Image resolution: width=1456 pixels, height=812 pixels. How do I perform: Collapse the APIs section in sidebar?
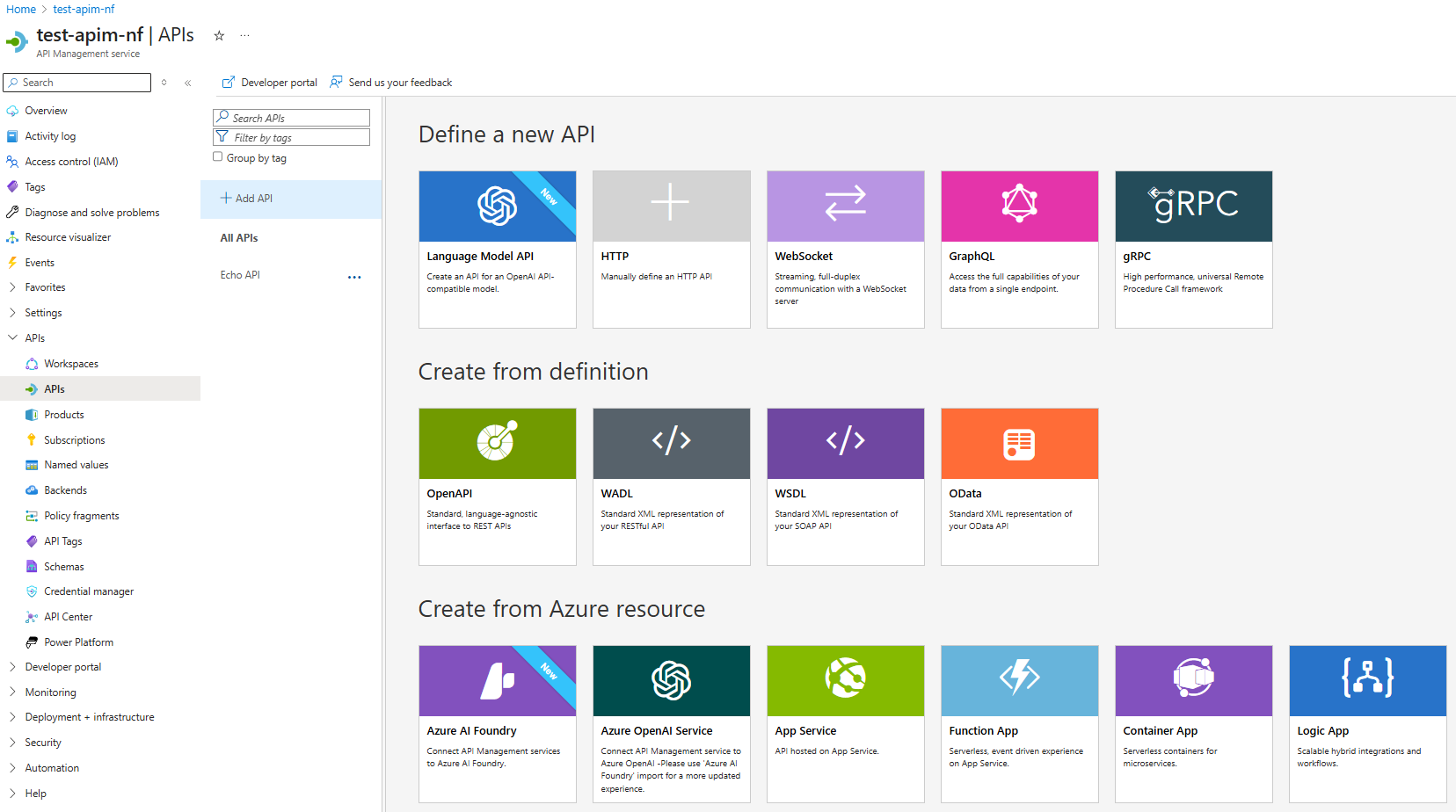(x=12, y=338)
